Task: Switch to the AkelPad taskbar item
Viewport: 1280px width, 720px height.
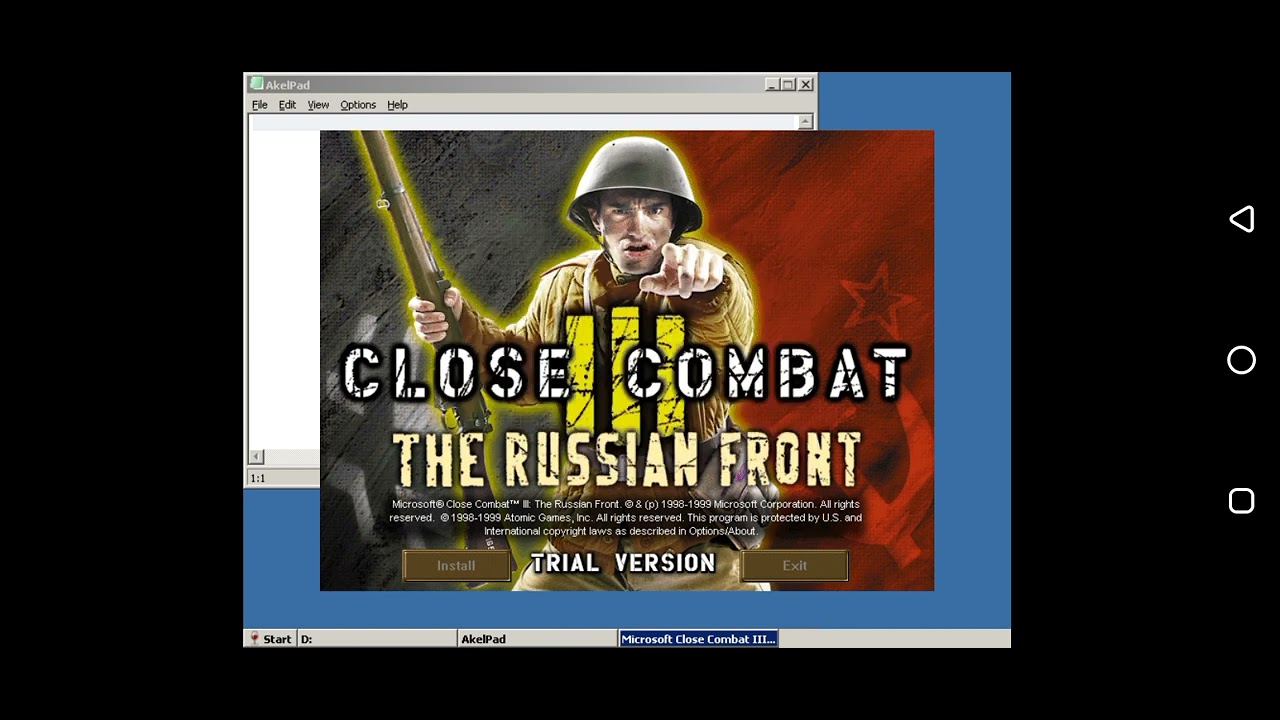Action: (538, 639)
